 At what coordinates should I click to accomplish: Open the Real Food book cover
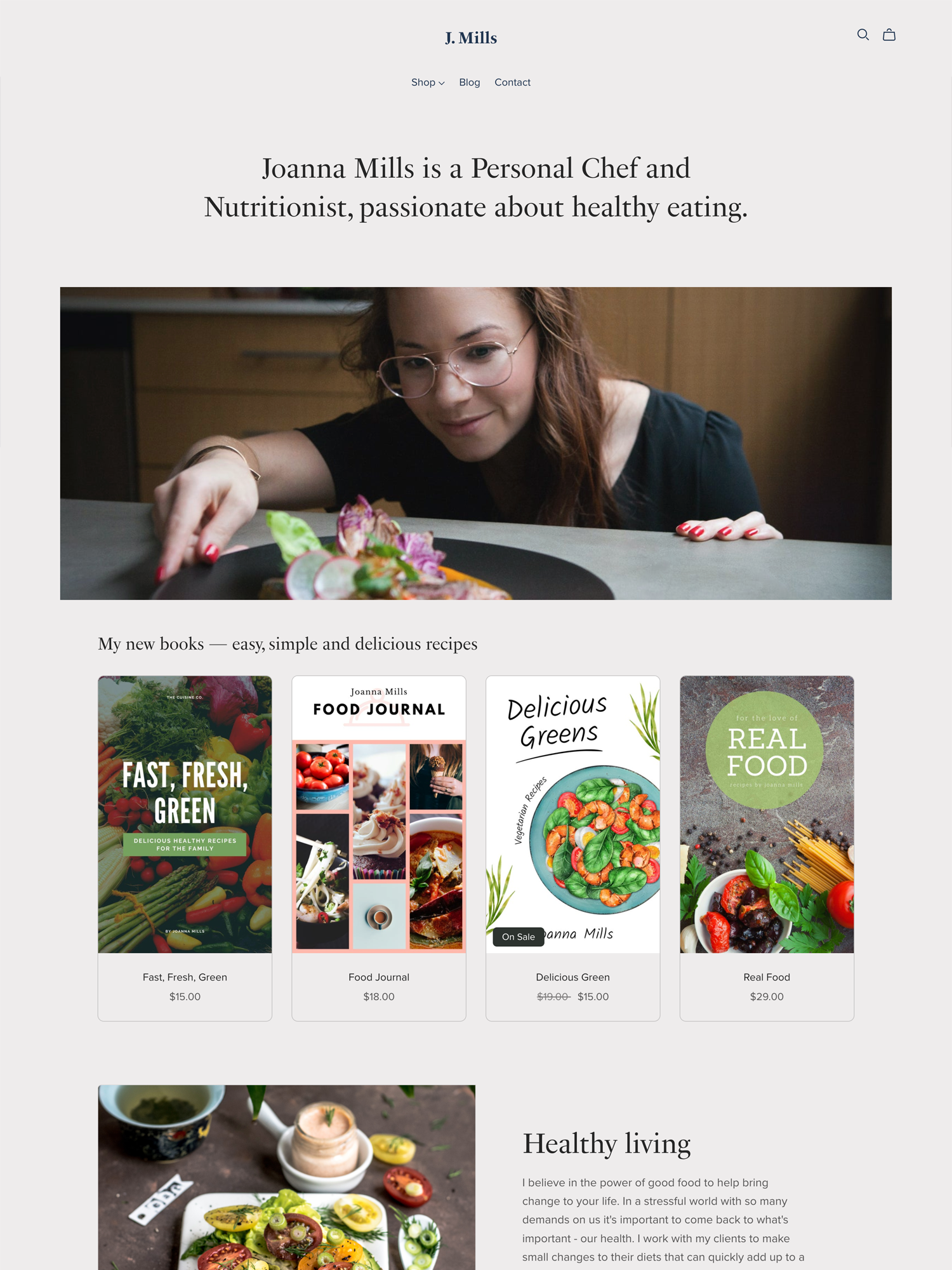(767, 814)
